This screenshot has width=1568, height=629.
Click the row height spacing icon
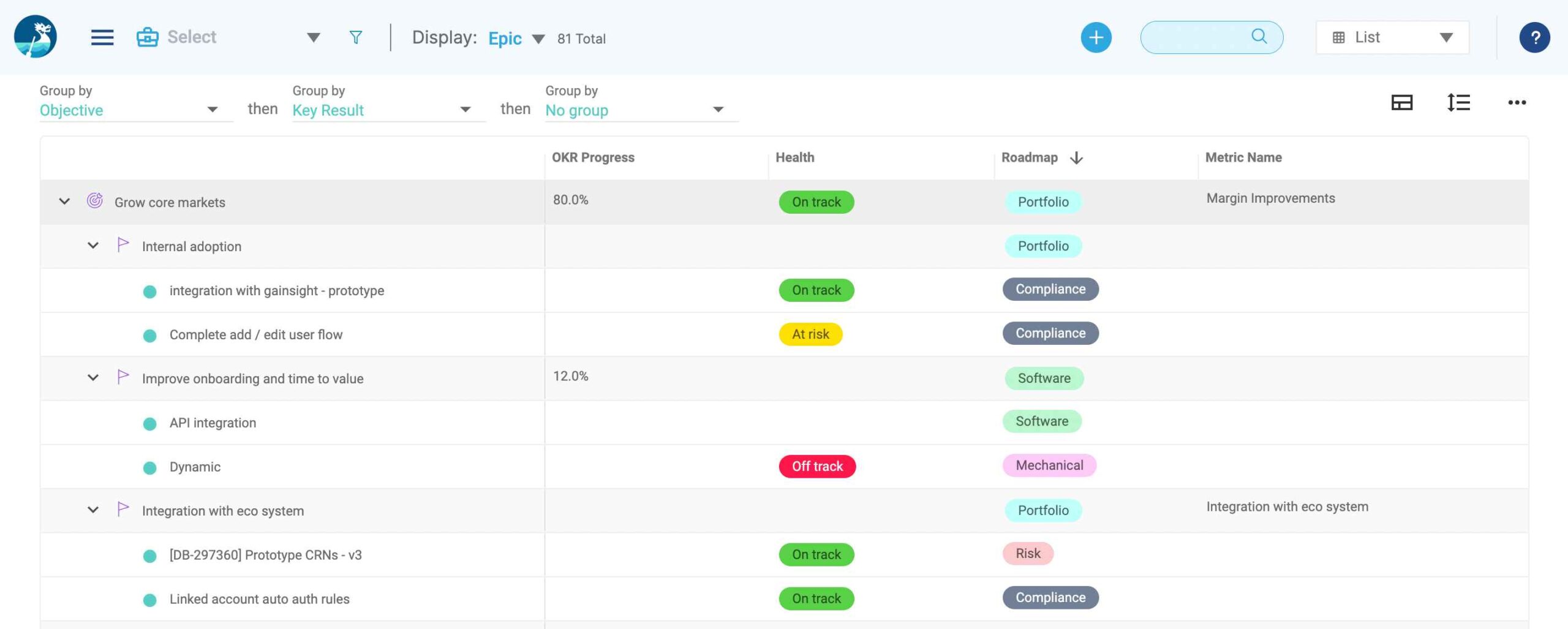coord(1458,102)
